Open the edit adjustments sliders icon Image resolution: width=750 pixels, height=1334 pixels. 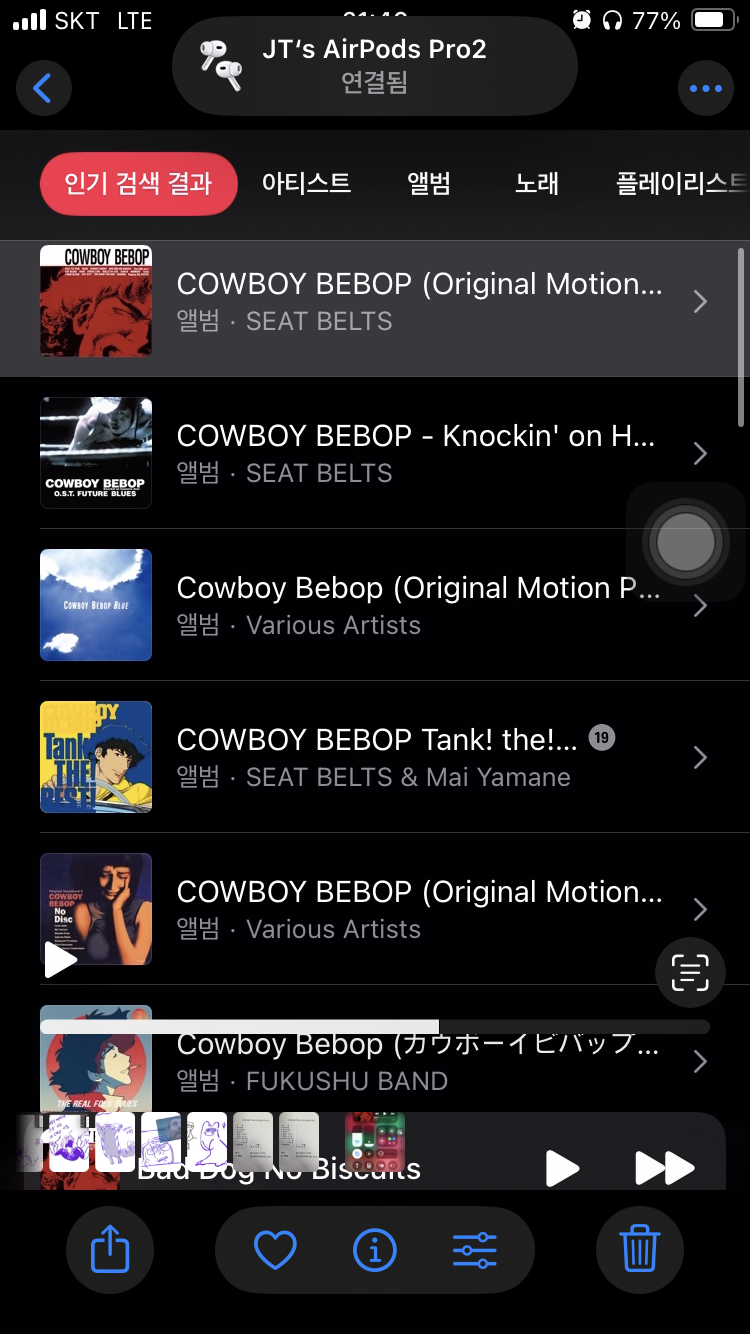[474, 1250]
